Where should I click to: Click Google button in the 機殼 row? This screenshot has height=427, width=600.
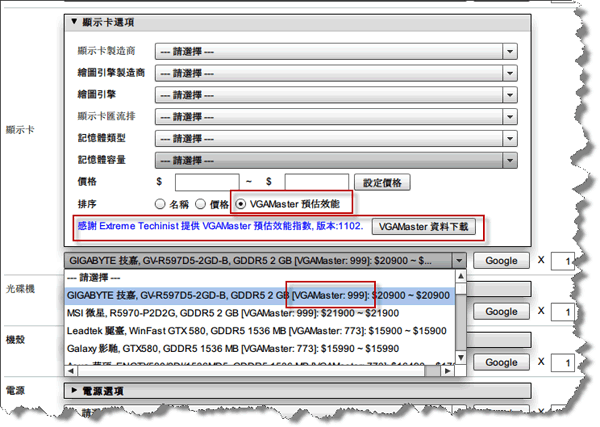tap(501, 362)
